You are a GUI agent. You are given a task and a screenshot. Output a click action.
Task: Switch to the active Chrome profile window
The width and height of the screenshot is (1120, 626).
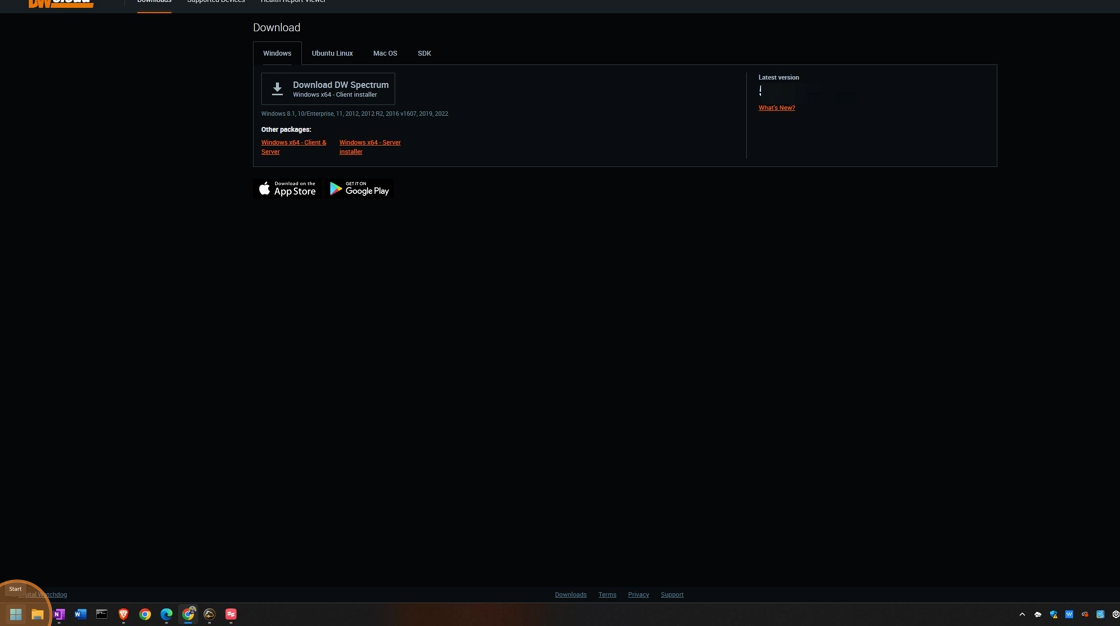188,614
